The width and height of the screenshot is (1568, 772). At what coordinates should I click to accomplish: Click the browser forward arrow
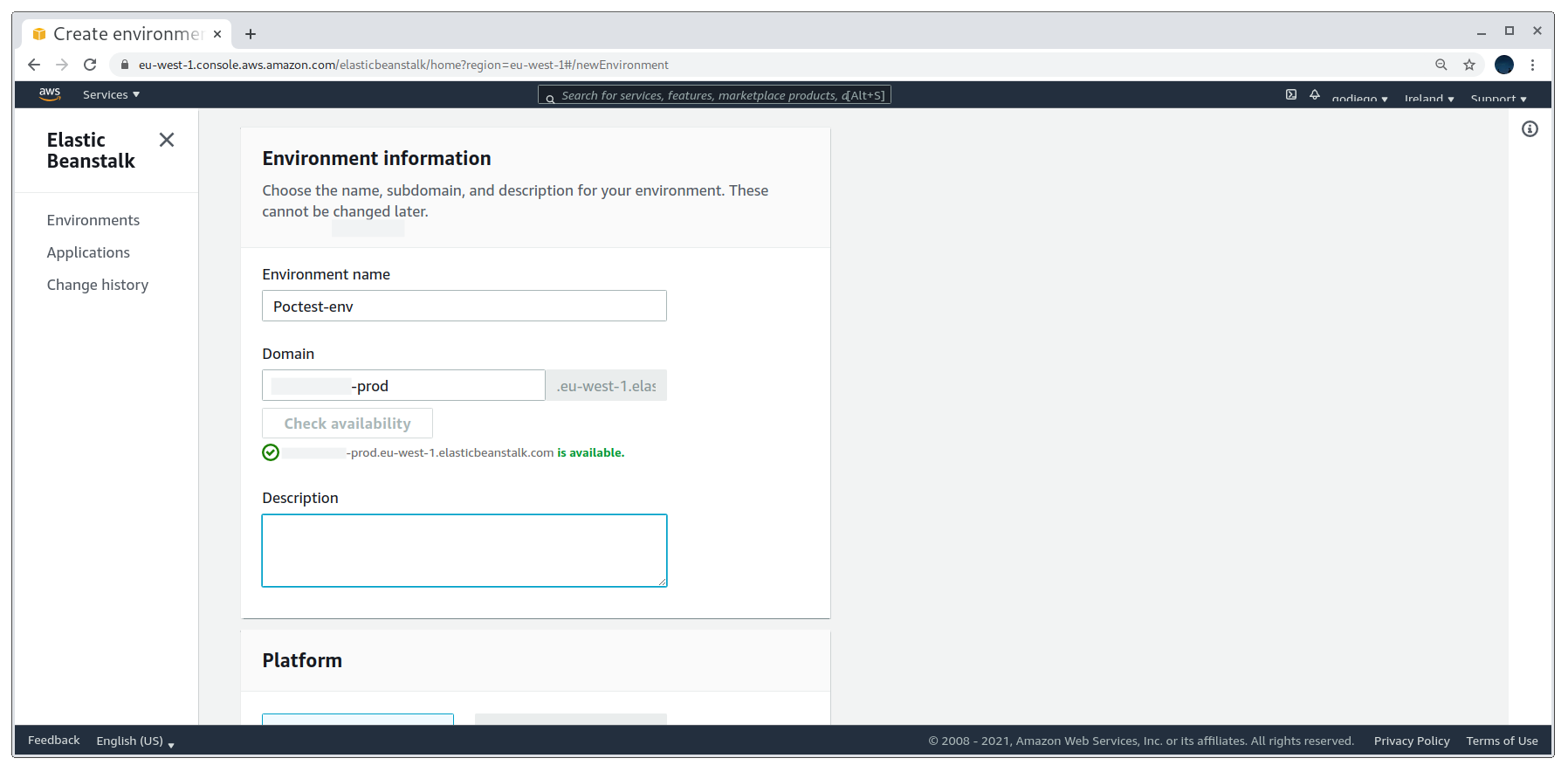[62, 65]
